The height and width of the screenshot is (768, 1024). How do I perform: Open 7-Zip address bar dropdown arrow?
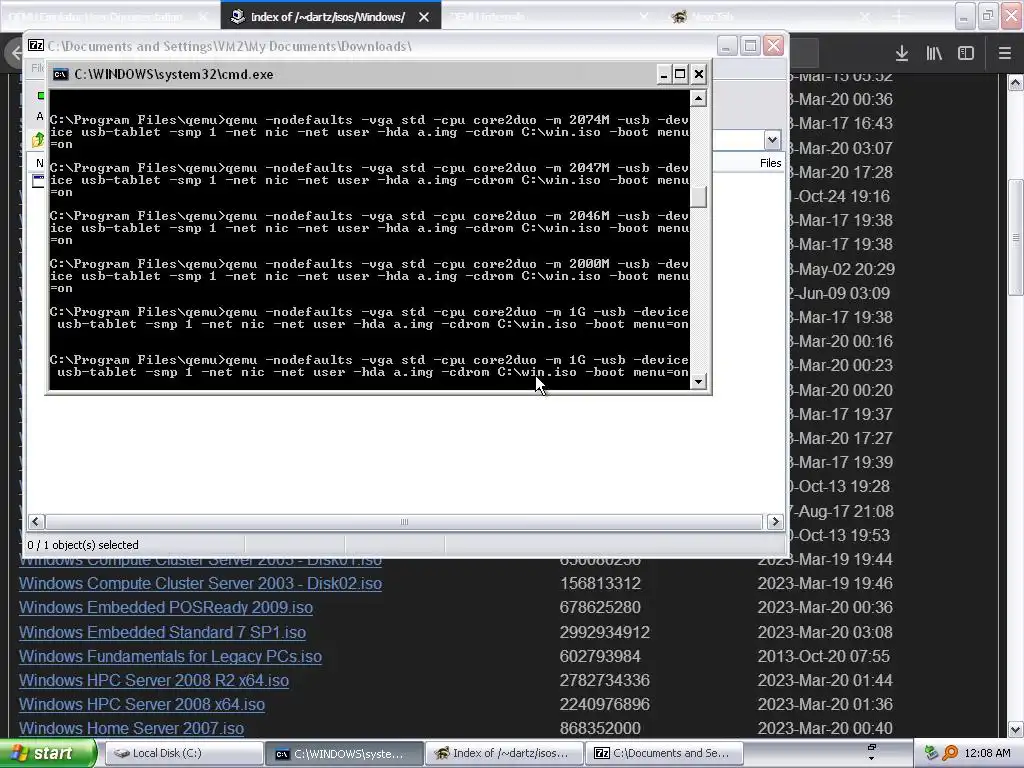[772, 140]
